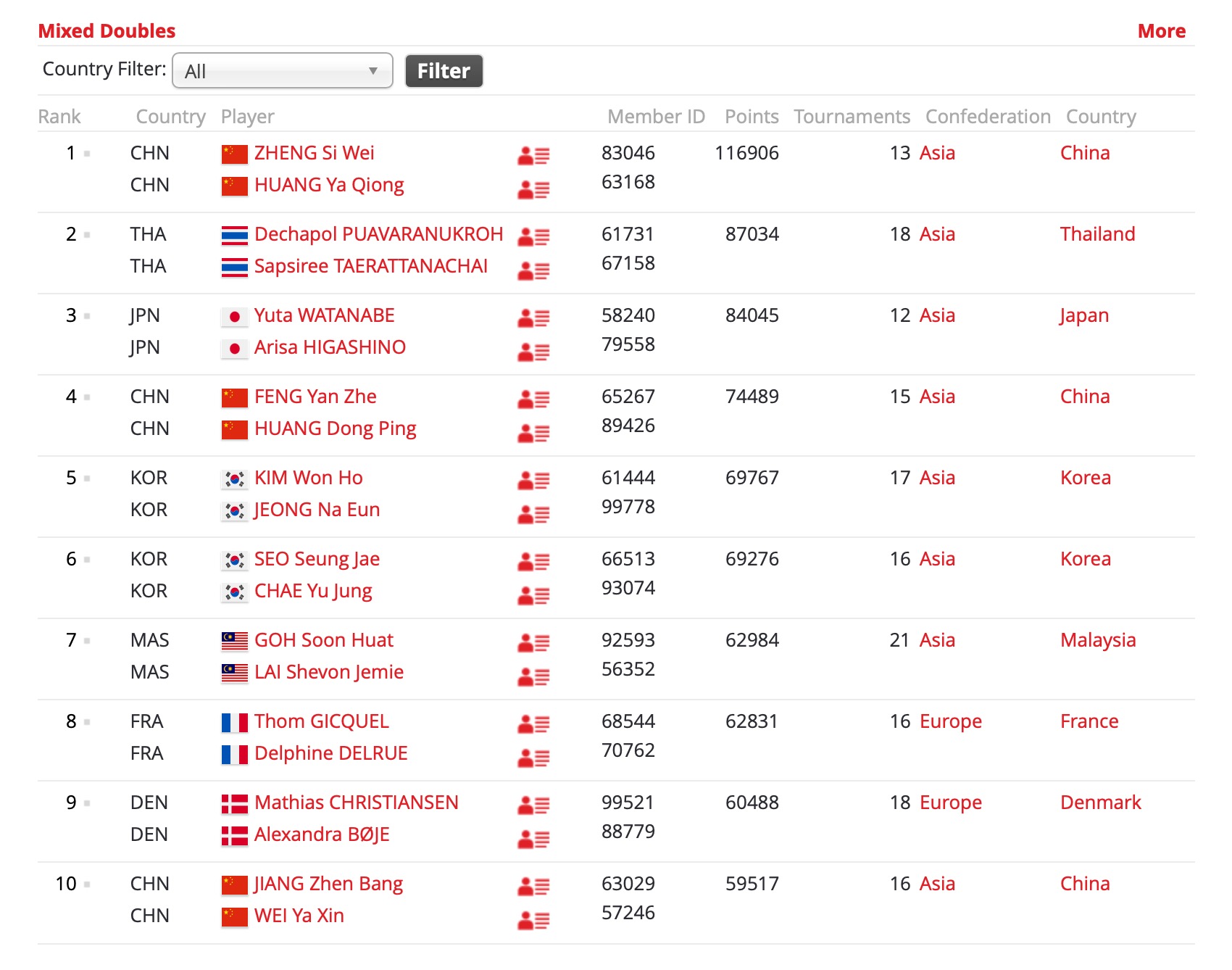Open Arisa HIGASHINO player page
Screen dimensions: 1232x970
(x=330, y=347)
